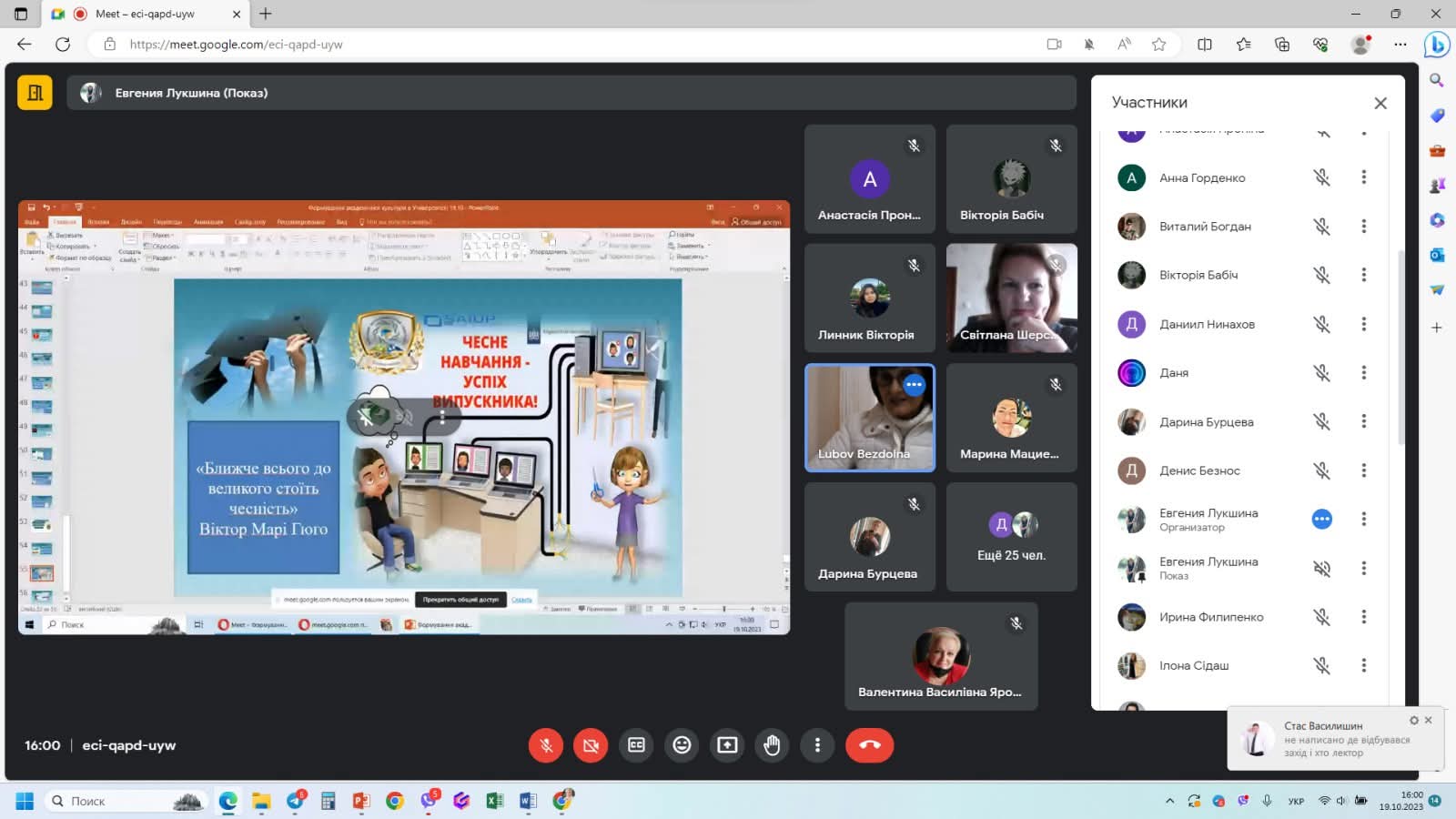Click the Bing sidebar icon
1456x819 pixels.
click(x=1437, y=44)
